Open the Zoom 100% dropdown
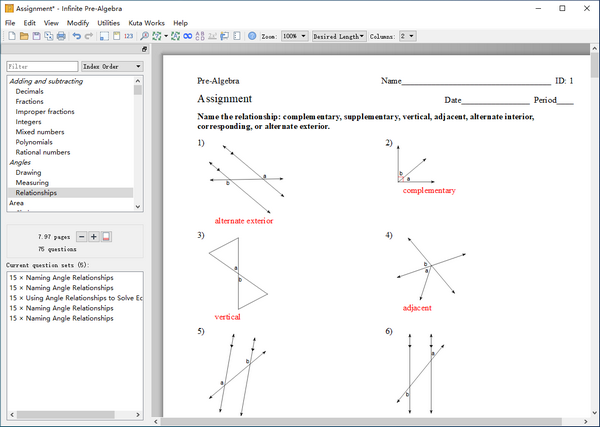 point(293,36)
